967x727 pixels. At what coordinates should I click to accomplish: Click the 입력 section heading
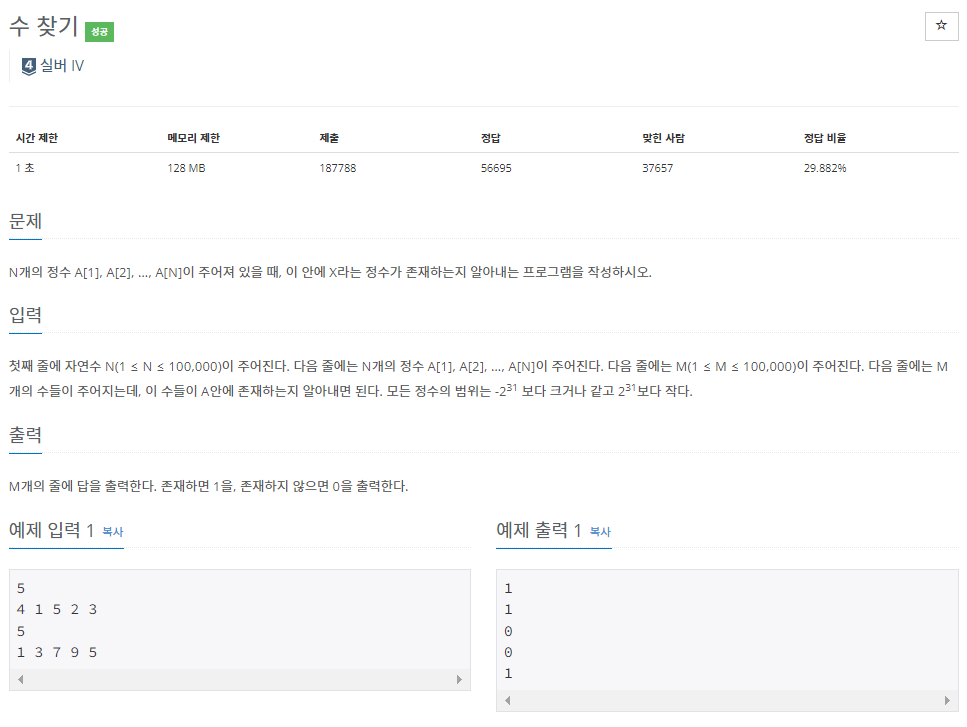pos(25,315)
